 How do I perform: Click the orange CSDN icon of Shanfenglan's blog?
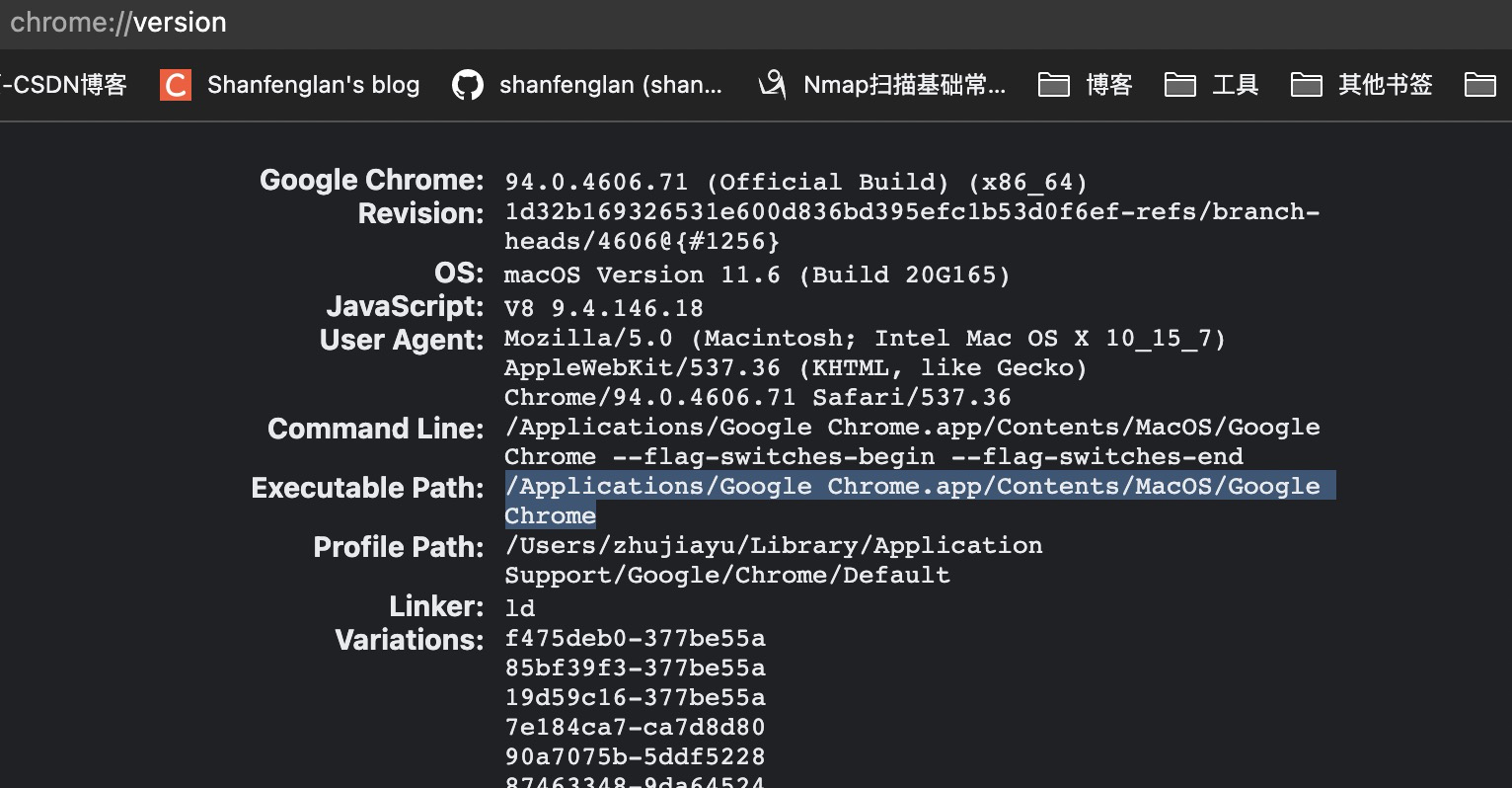pyautogui.click(x=176, y=85)
